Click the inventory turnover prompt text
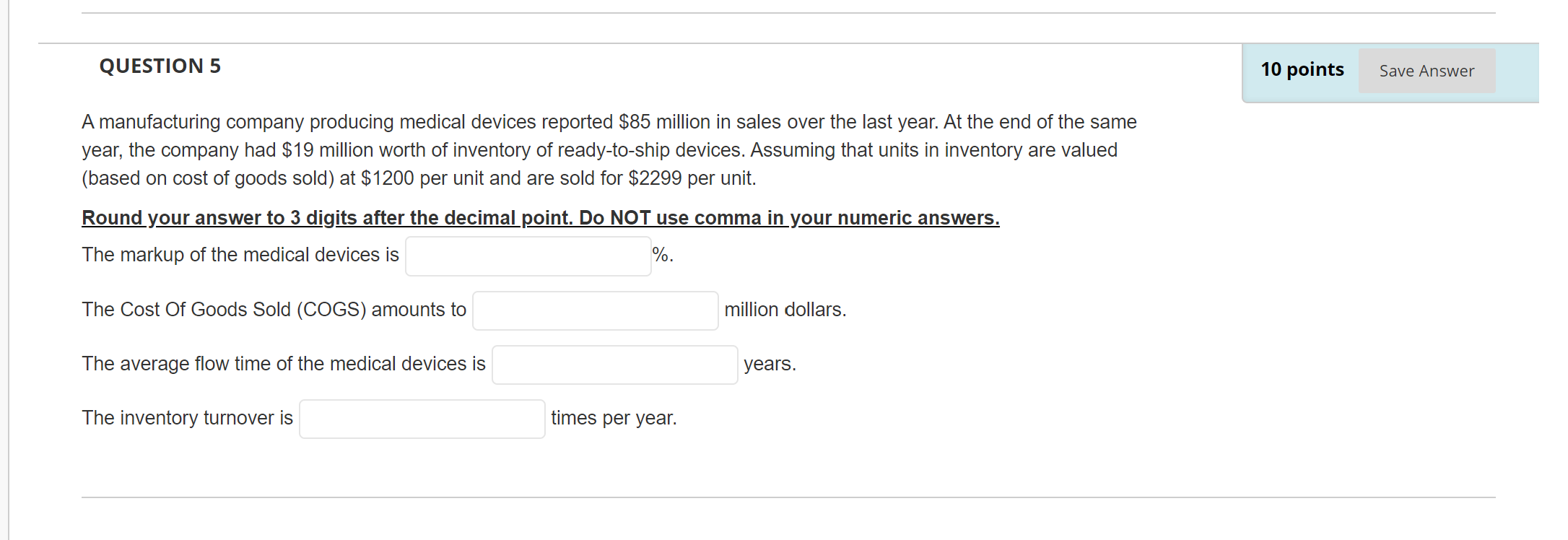This screenshot has width=1568, height=540. click(x=188, y=417)
